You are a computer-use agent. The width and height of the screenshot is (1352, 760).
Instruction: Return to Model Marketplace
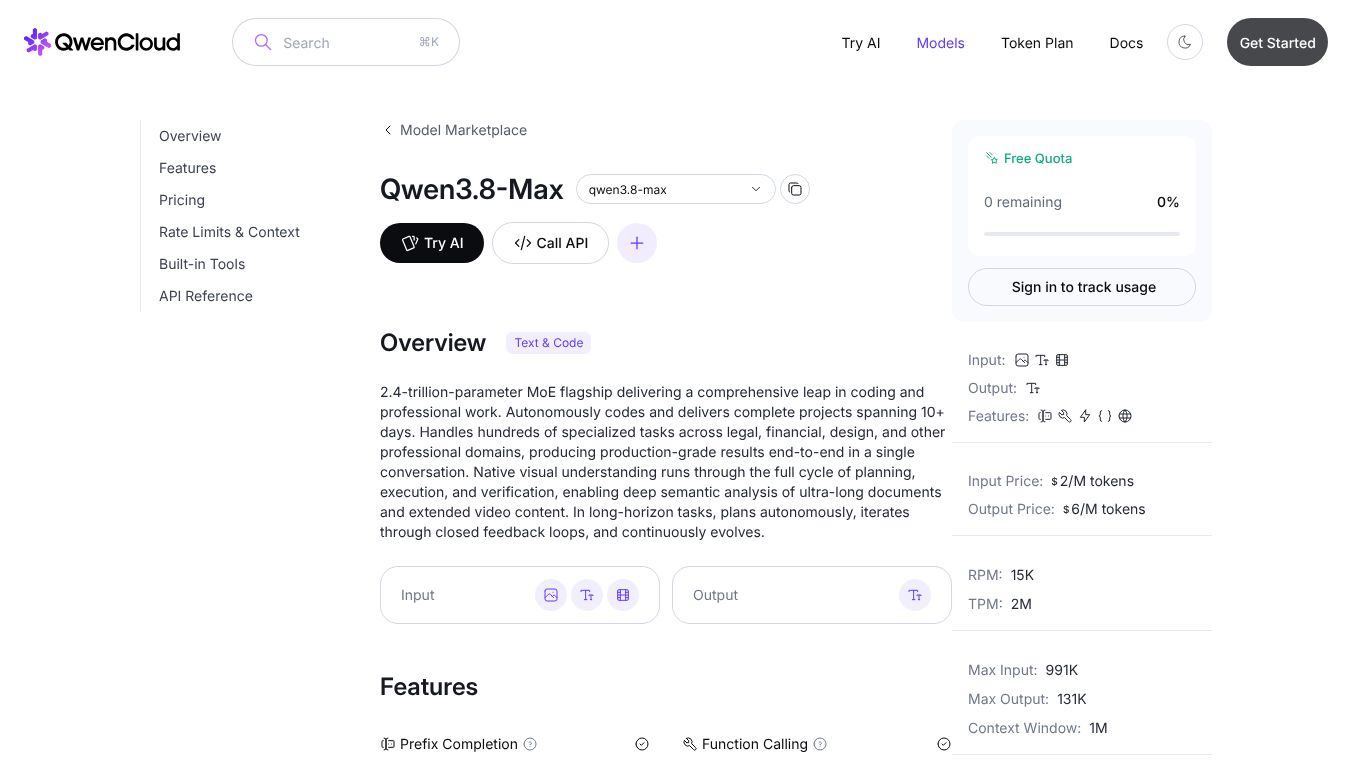[x=463, y=130]
